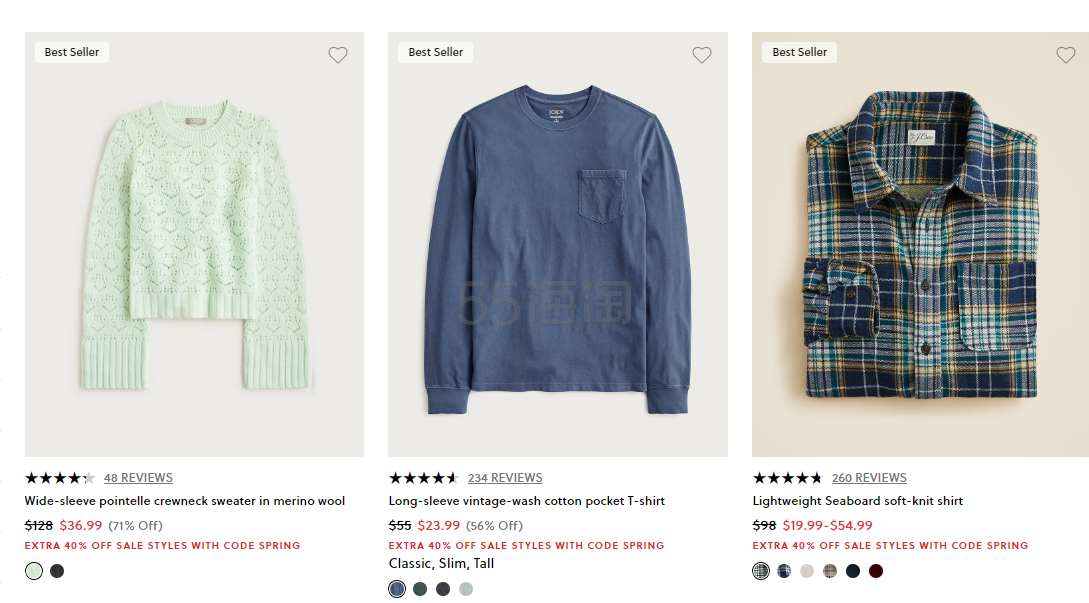The width and height of the screenshot is (1089, 603).
Task: Click the plaid Seaboard shirt product image
Action: [920, 245]
